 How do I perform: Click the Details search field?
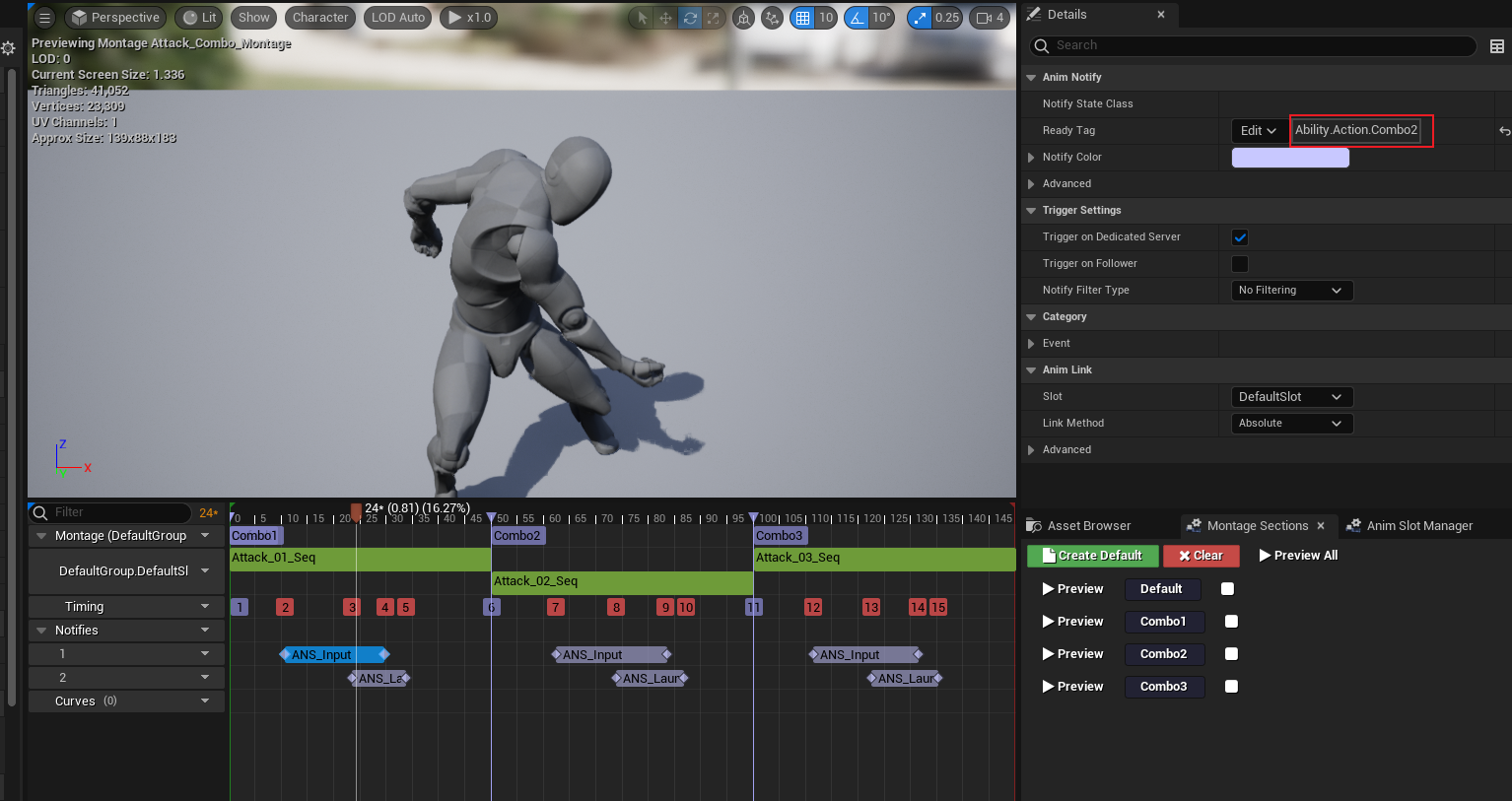[x=1253, y=46]
